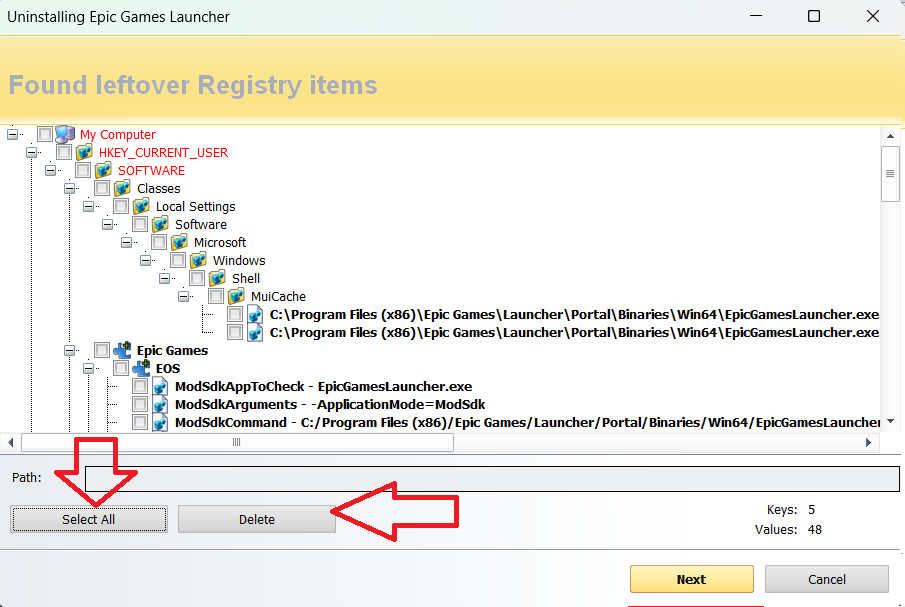Check the ModSdkCommand value checkbox
The image size is (905, 607).
click(140, 422)
